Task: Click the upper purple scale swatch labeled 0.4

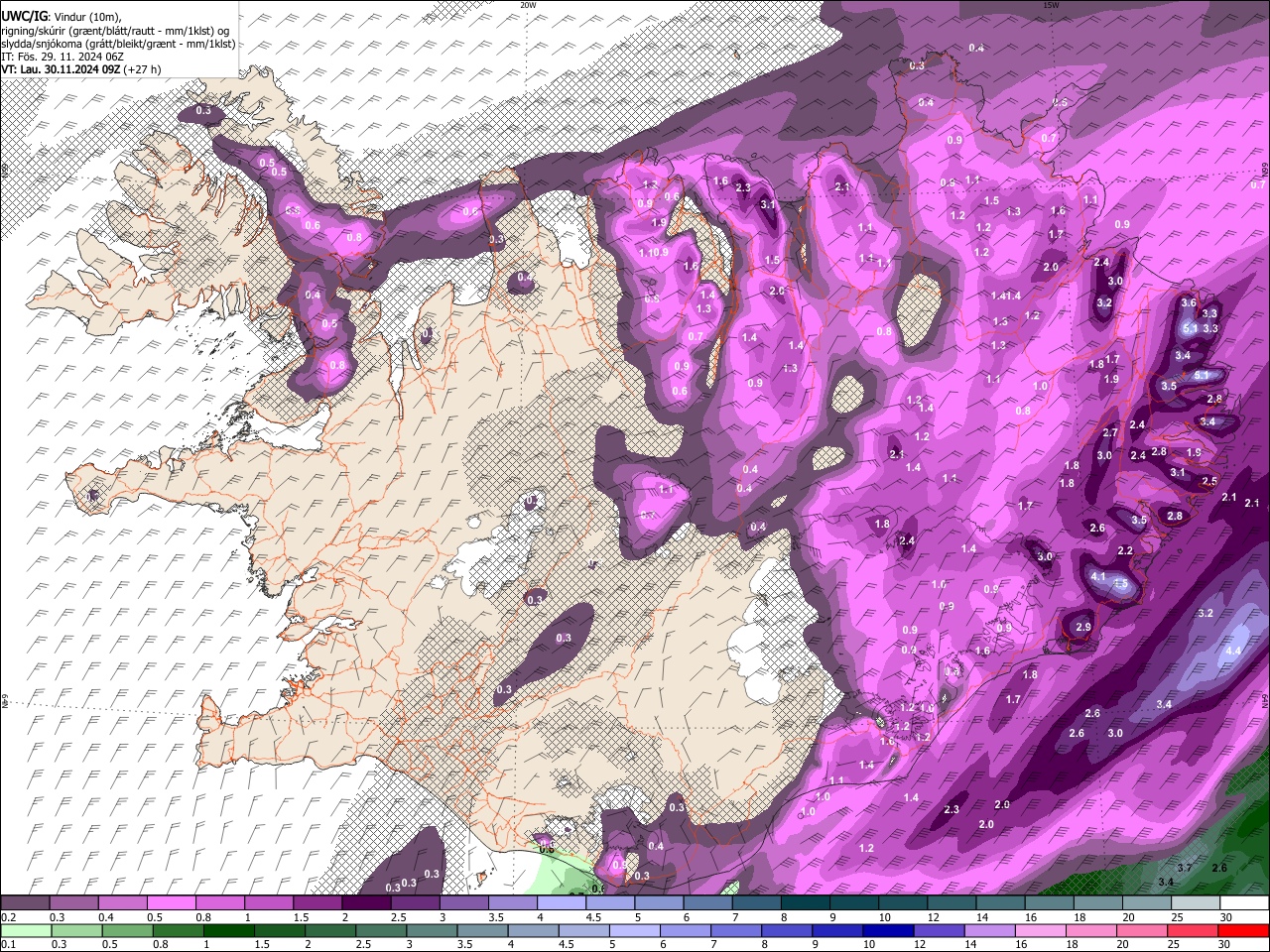Action: (x=122, y=903)
